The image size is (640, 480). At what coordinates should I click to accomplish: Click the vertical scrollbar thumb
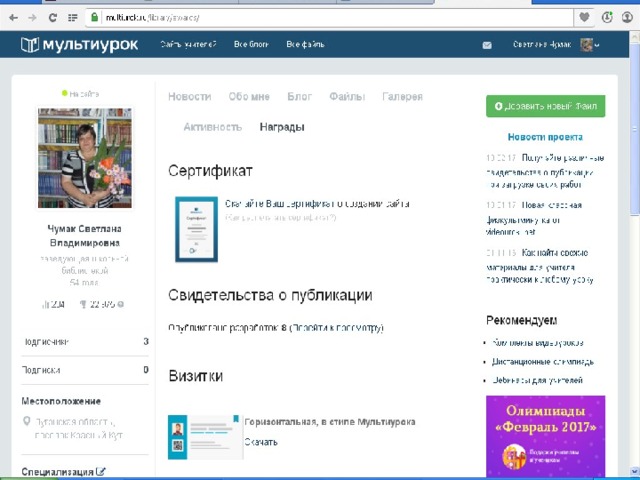[x=635, y=129]
